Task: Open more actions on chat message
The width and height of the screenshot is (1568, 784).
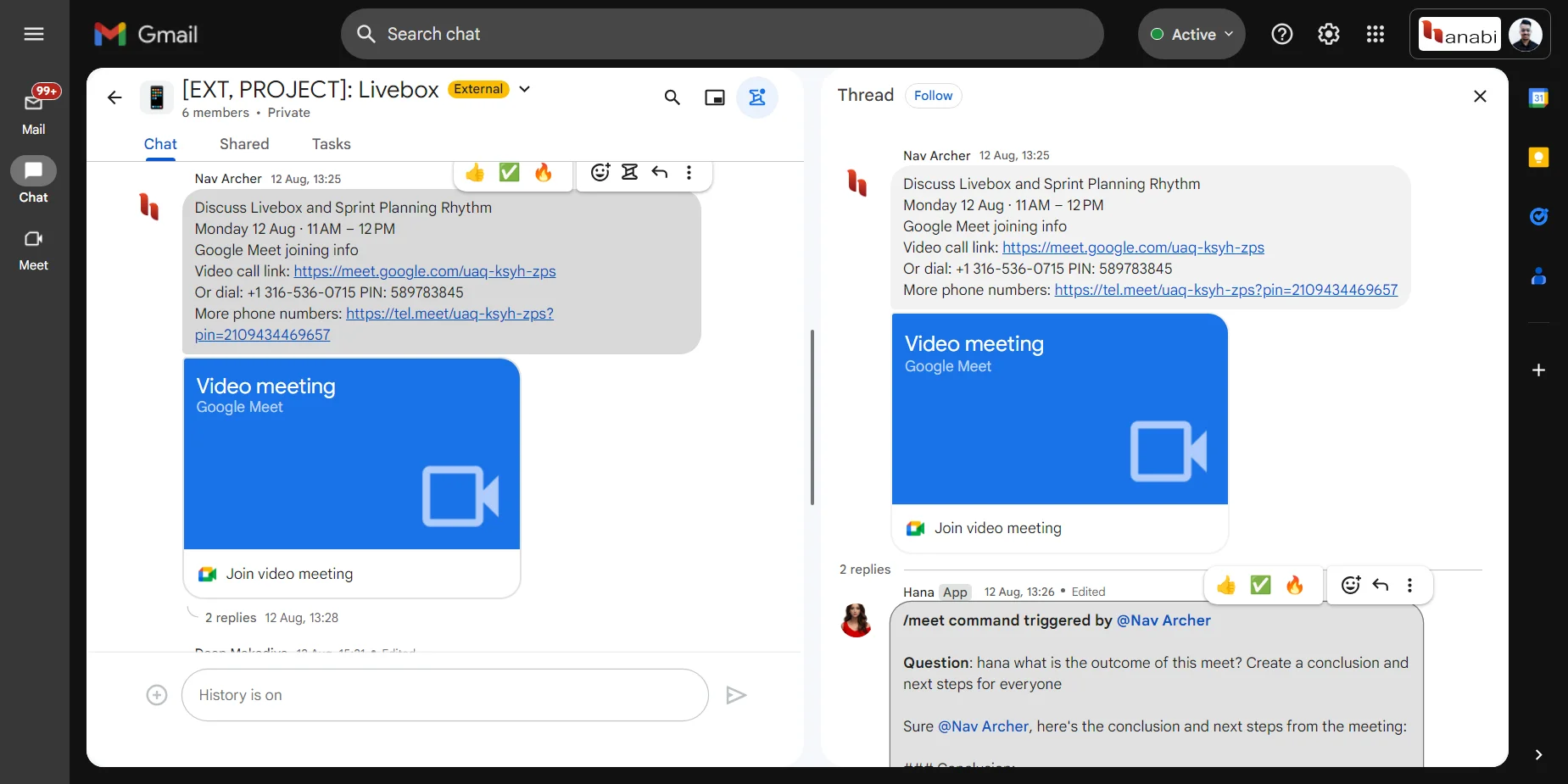Action: (689, 173)
